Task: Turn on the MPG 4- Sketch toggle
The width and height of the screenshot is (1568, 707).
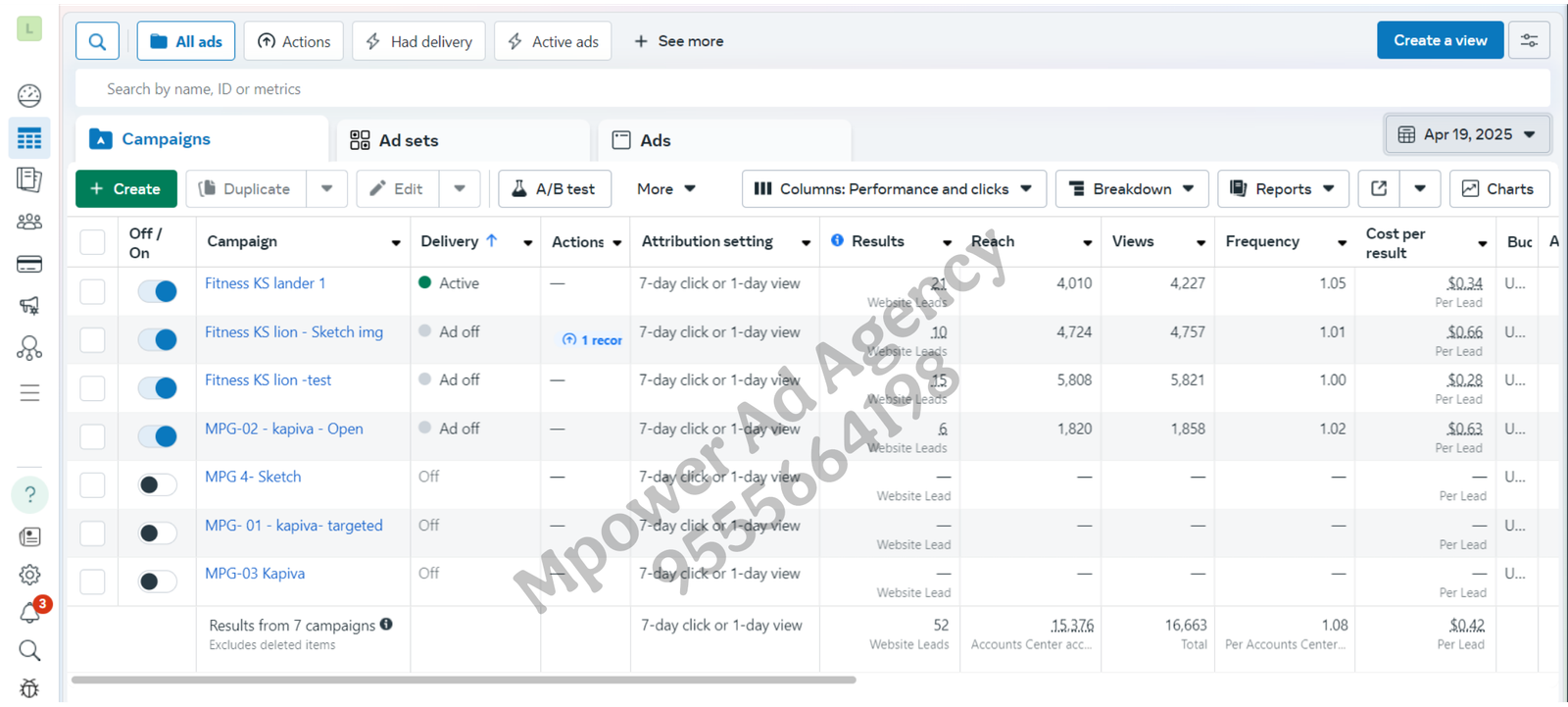Action: point(157,484)
